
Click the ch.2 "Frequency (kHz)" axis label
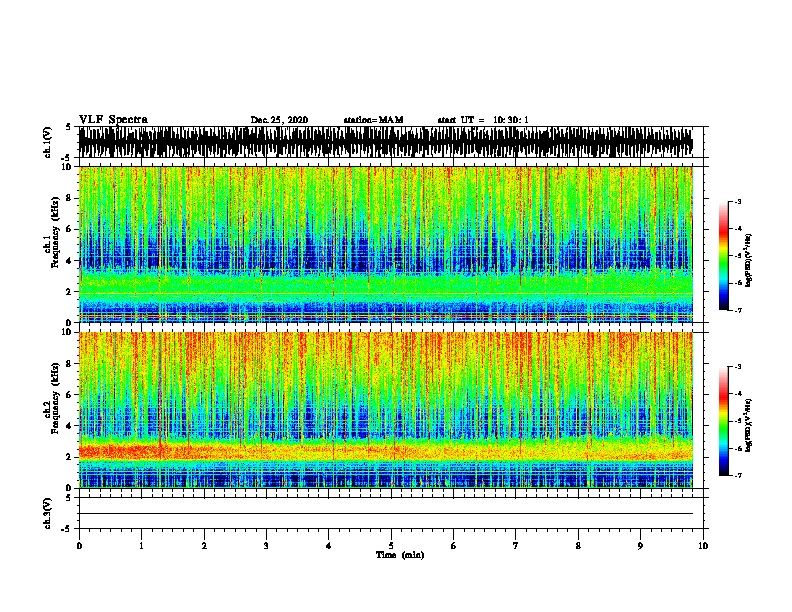click(x=55, y=398)
